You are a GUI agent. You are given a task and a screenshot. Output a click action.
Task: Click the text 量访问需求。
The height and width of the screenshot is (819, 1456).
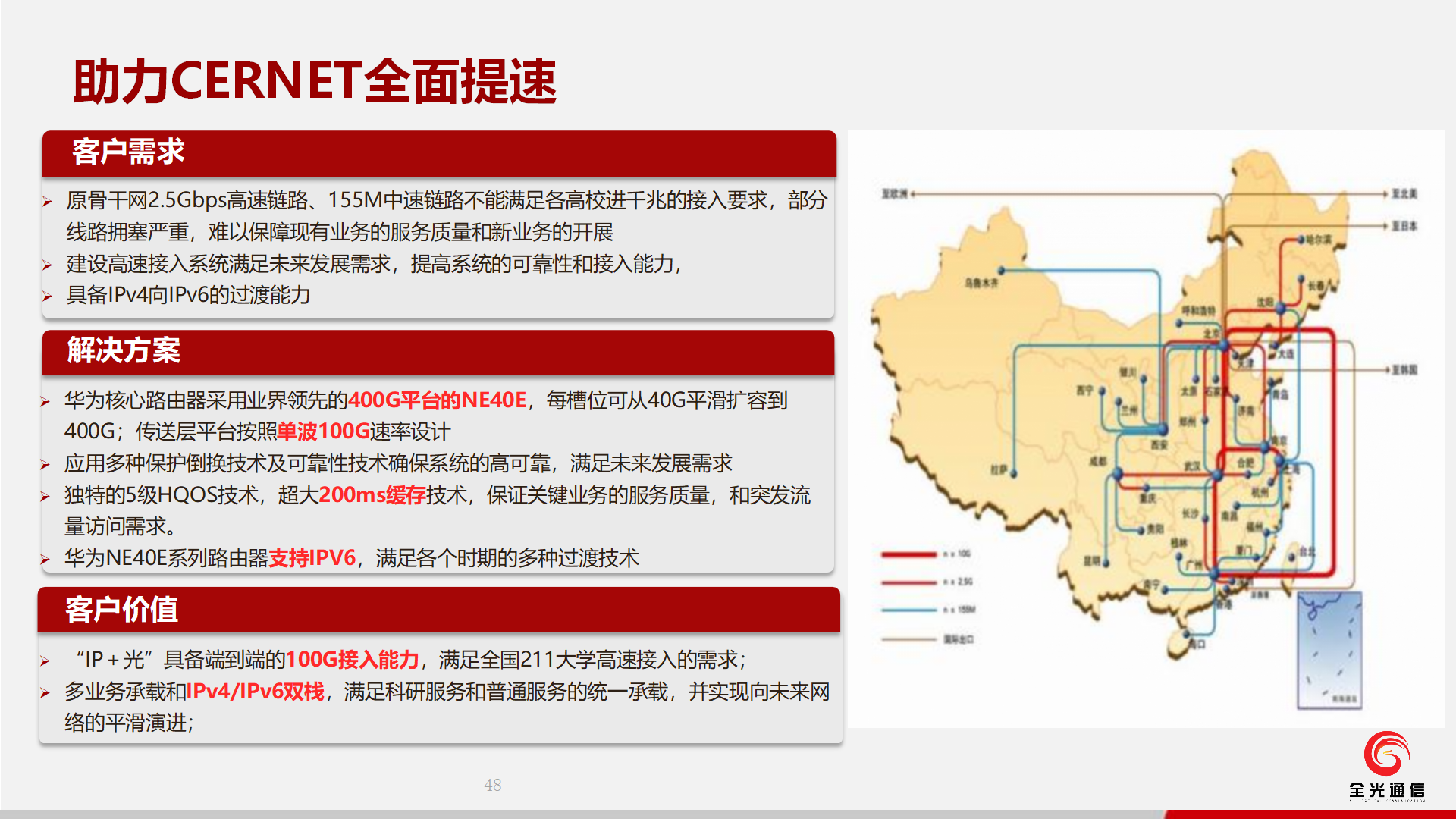[x=121, y=526]
